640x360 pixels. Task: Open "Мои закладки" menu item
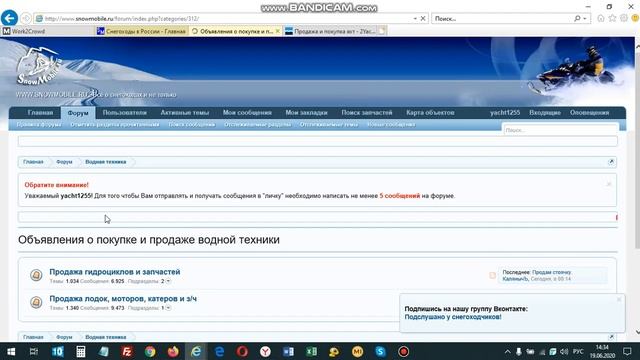tap(307, 113)
